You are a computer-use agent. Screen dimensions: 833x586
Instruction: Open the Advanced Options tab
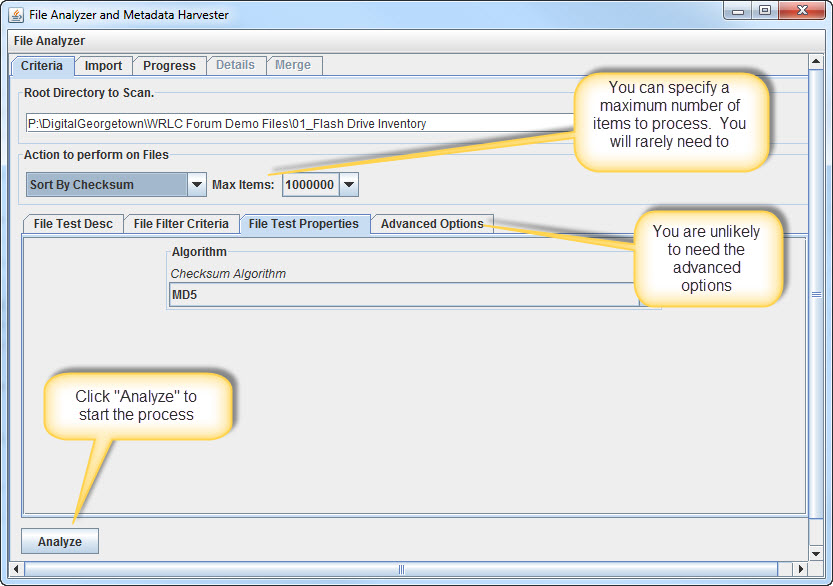[x=432, y=224]
